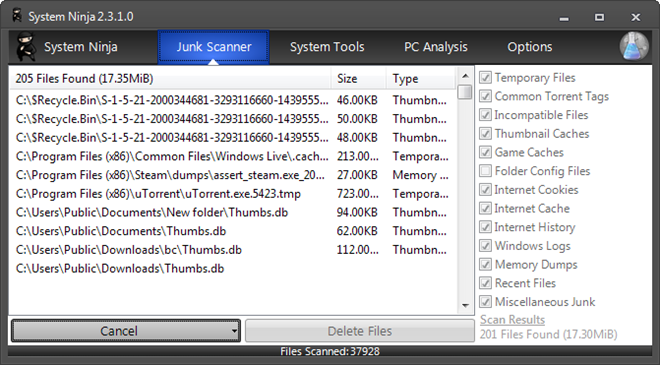The image size is (660, 365).
Task: Click the ninja icon in title bar
Action: point(17,16)
